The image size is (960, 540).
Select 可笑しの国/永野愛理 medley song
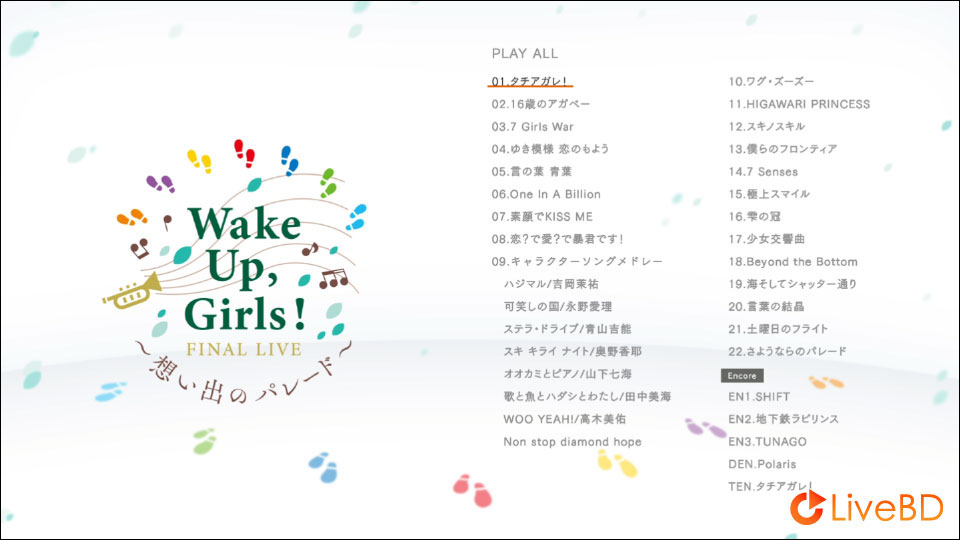click(x=558, y=307)
